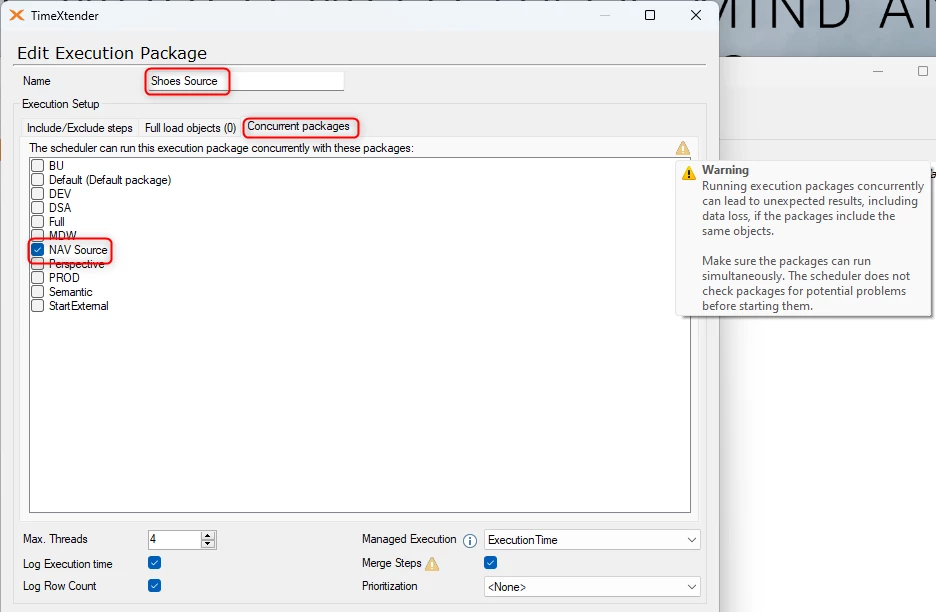Image resolution: width=936 pixels, height=612 pixels.
Task: Check the Perspective package checkbox
Action: [x=38, y=263]
